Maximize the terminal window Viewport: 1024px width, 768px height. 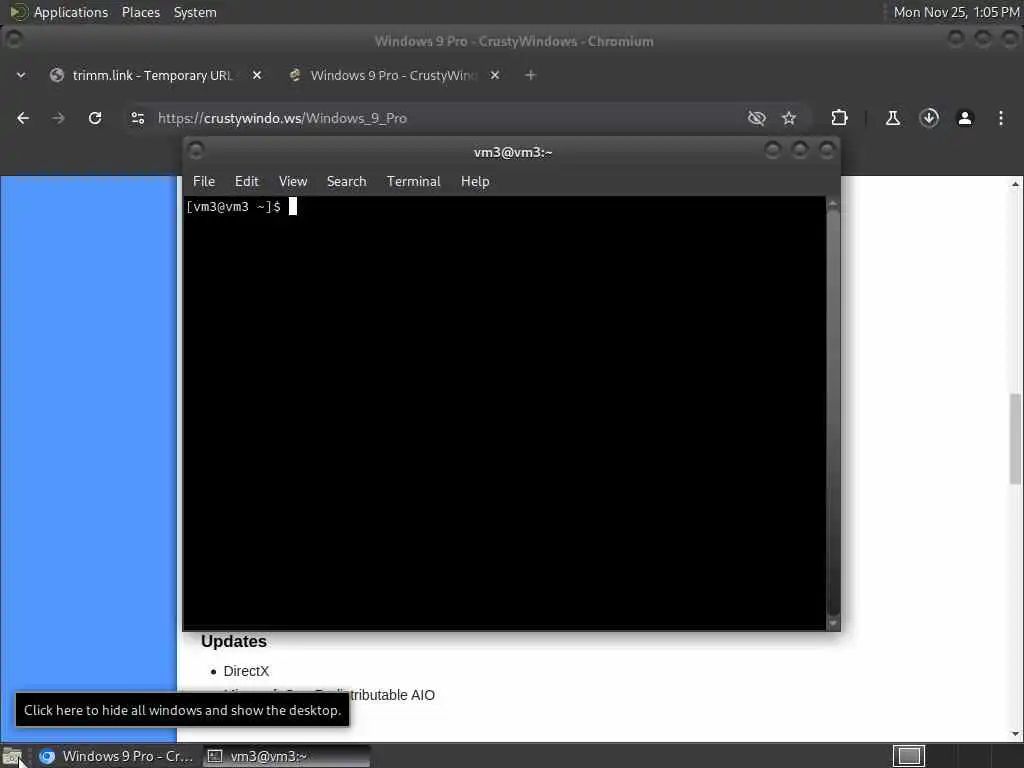(799, 151)
